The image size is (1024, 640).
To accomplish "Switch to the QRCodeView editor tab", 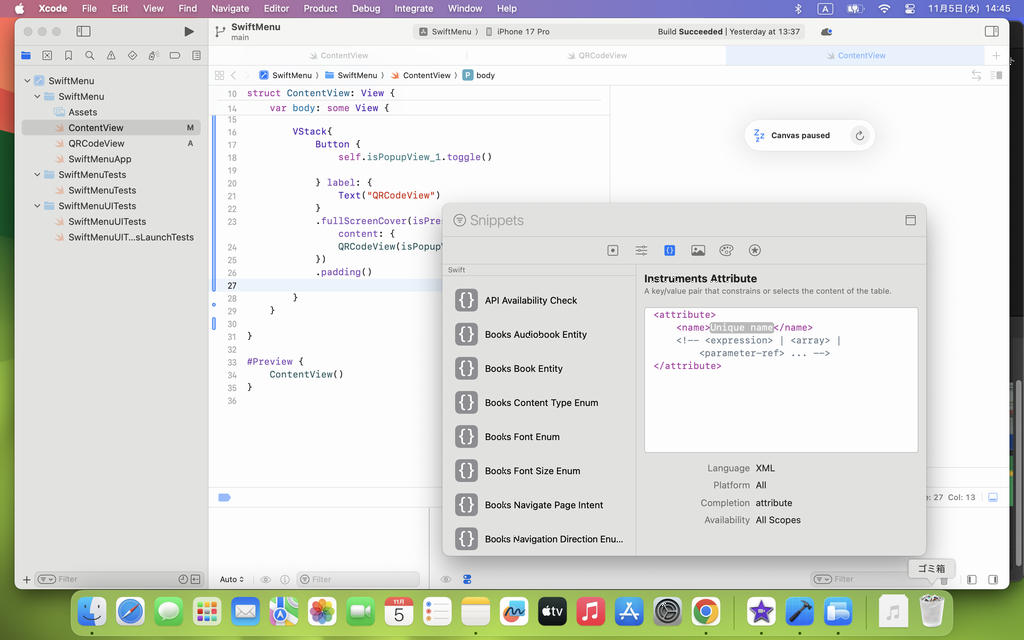I will (x=602, y=56).
